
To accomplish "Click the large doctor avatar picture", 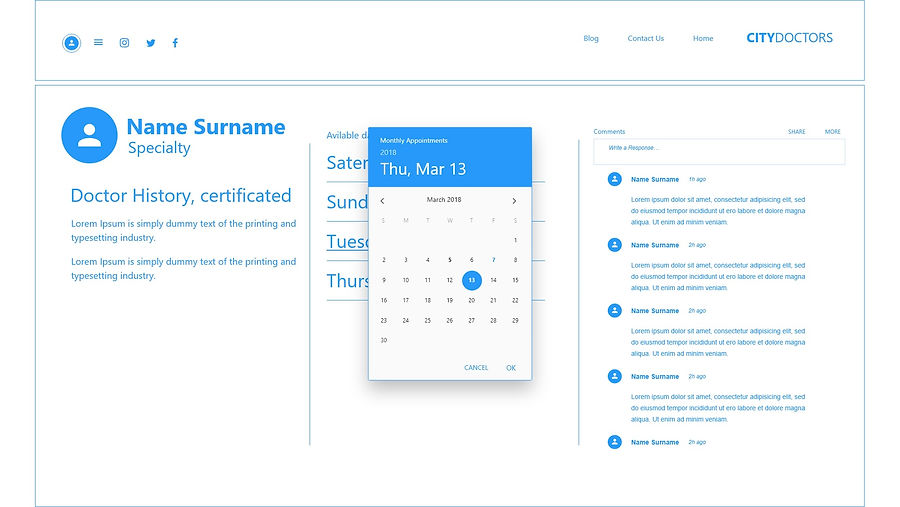I will 90,135.
